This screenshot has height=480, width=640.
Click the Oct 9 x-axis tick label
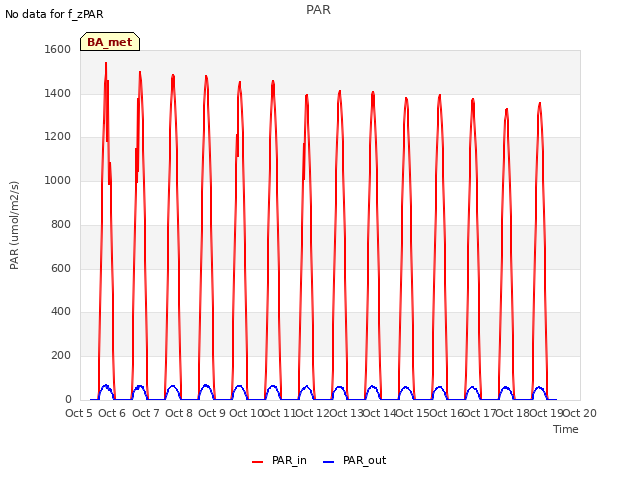tap(212, 413)
